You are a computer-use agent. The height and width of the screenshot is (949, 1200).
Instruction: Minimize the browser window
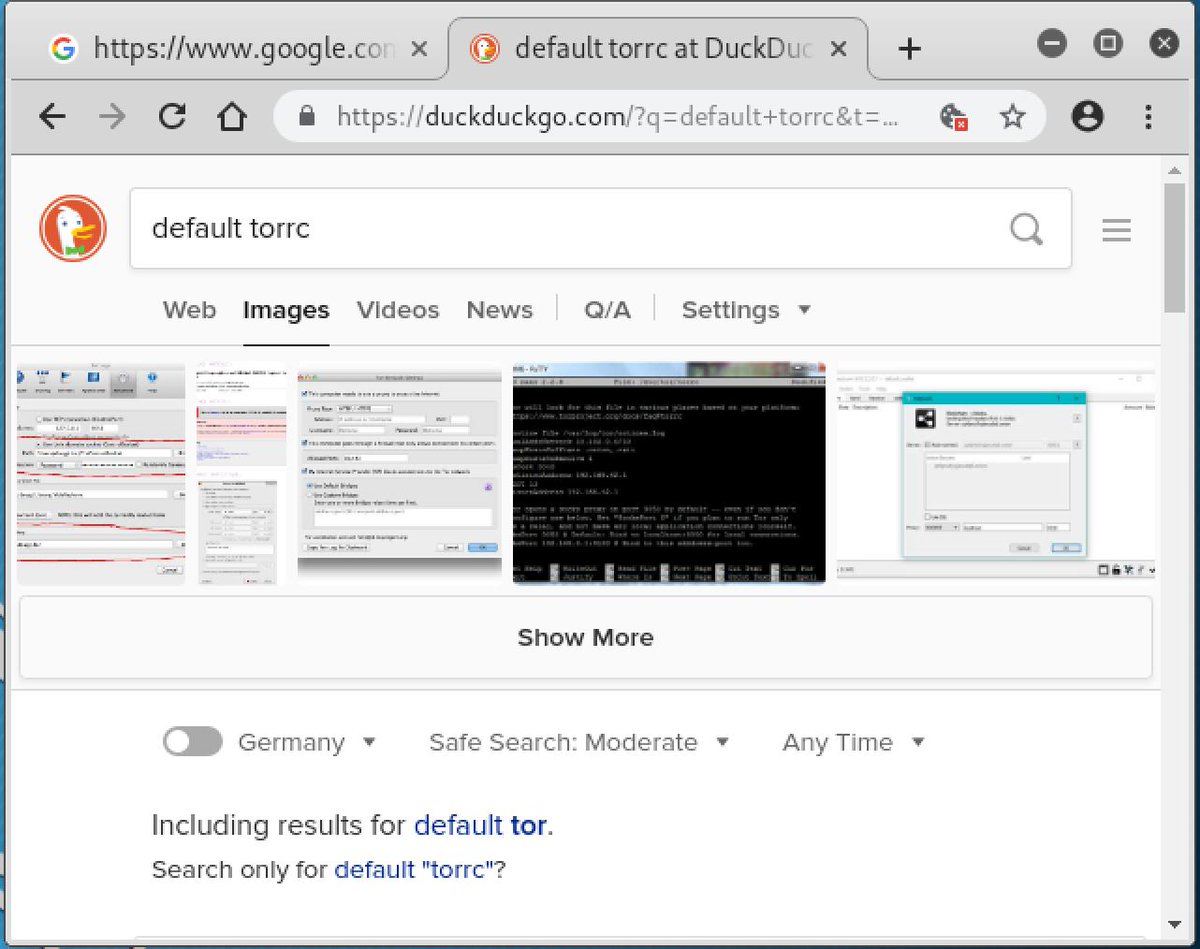click(x=1051, y=42)
